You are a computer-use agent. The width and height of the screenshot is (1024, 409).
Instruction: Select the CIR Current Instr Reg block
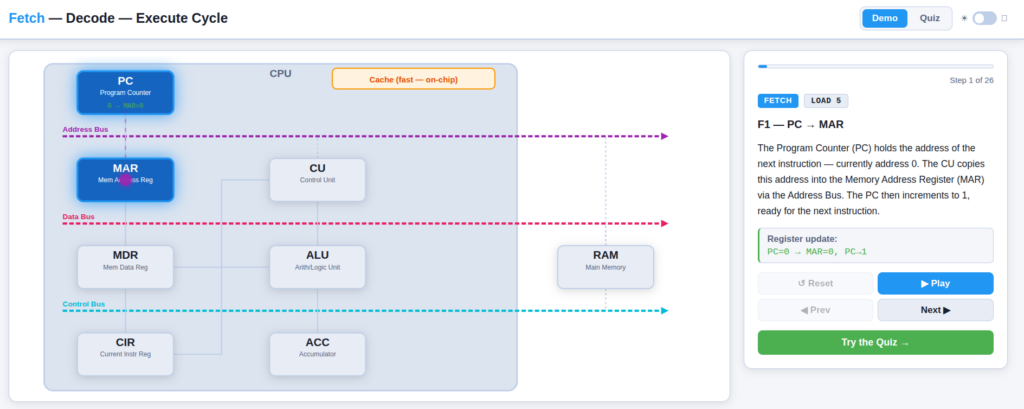[125, 354]
